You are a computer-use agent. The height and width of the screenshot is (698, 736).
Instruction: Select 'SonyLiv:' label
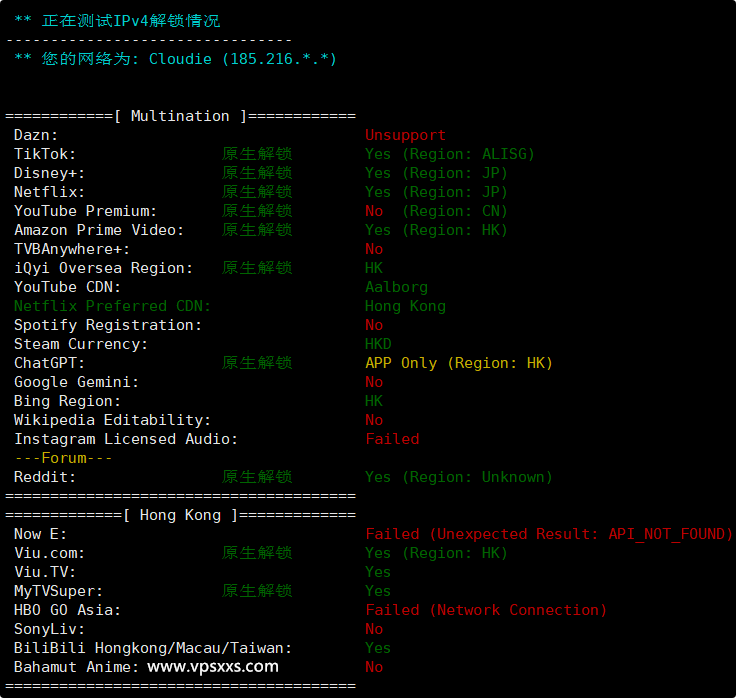click(x=49, y=629)
